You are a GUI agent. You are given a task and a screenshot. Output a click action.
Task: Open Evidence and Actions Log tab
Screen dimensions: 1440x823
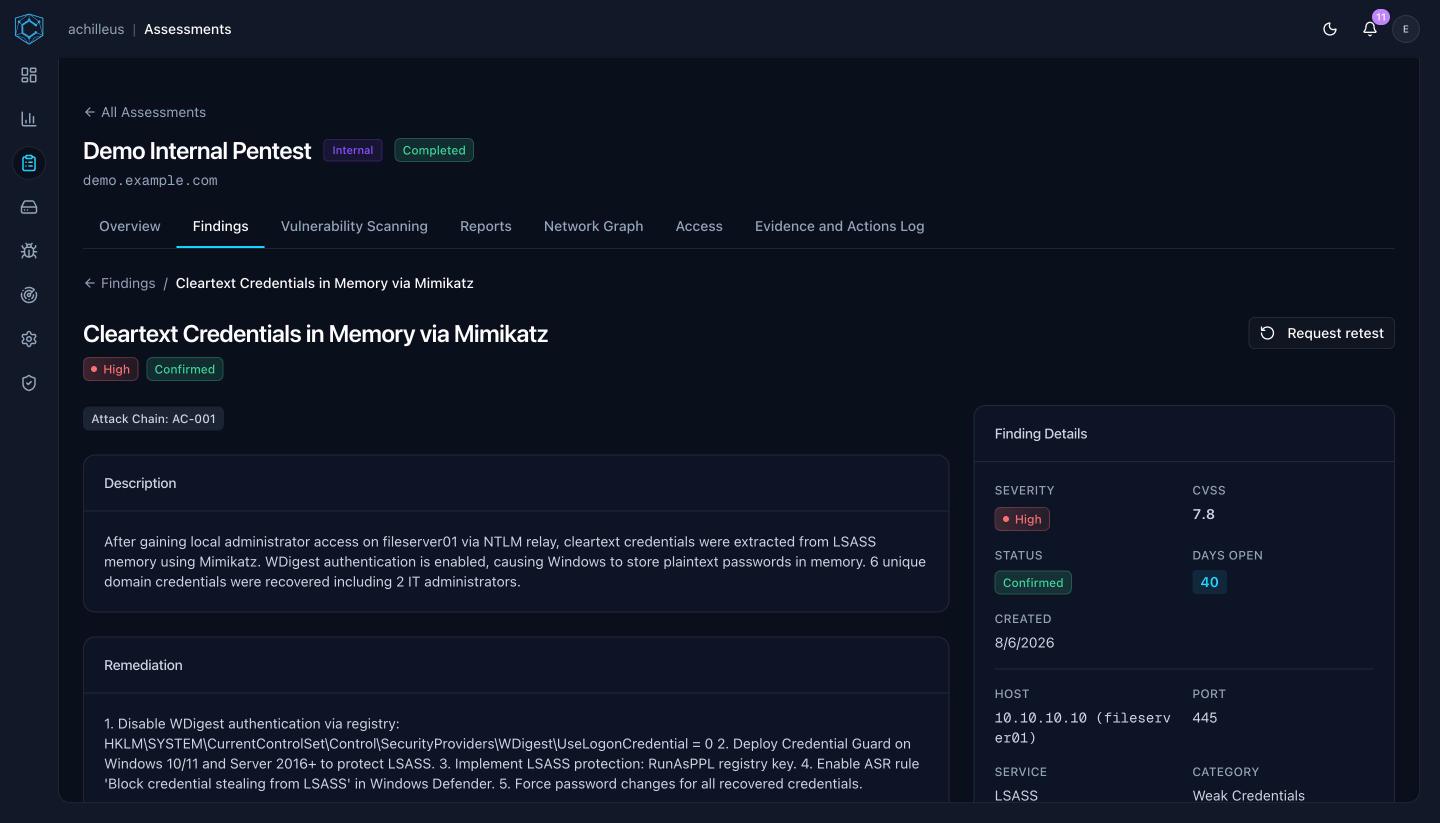(x=840, y=226)
